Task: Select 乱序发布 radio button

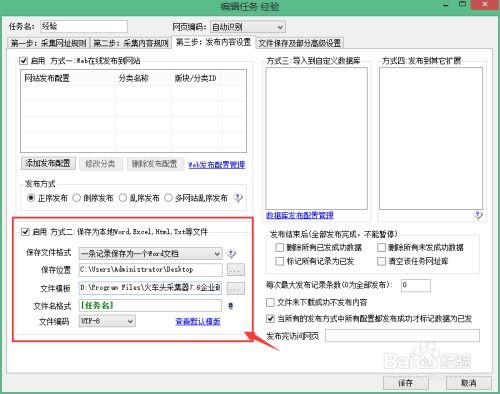Action: coord(123,198)
